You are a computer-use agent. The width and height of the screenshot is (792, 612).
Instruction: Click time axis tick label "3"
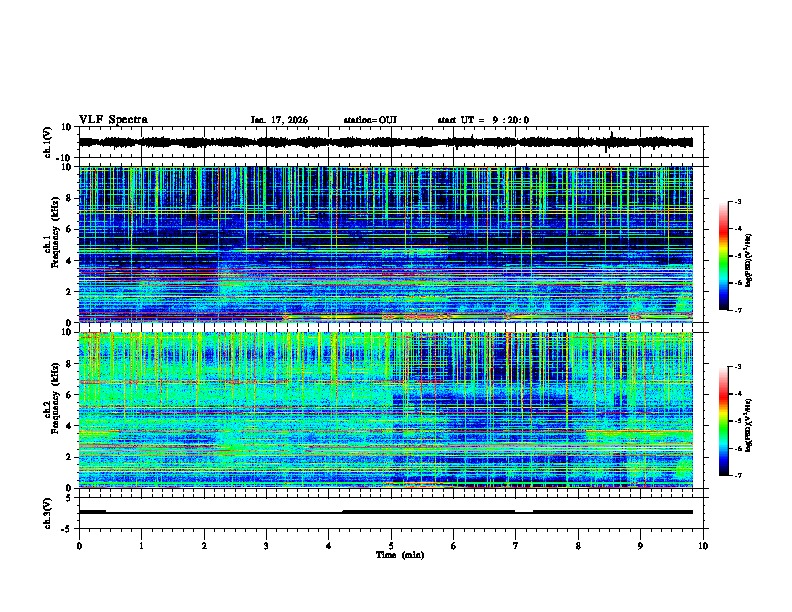click(x=266, y=546)
